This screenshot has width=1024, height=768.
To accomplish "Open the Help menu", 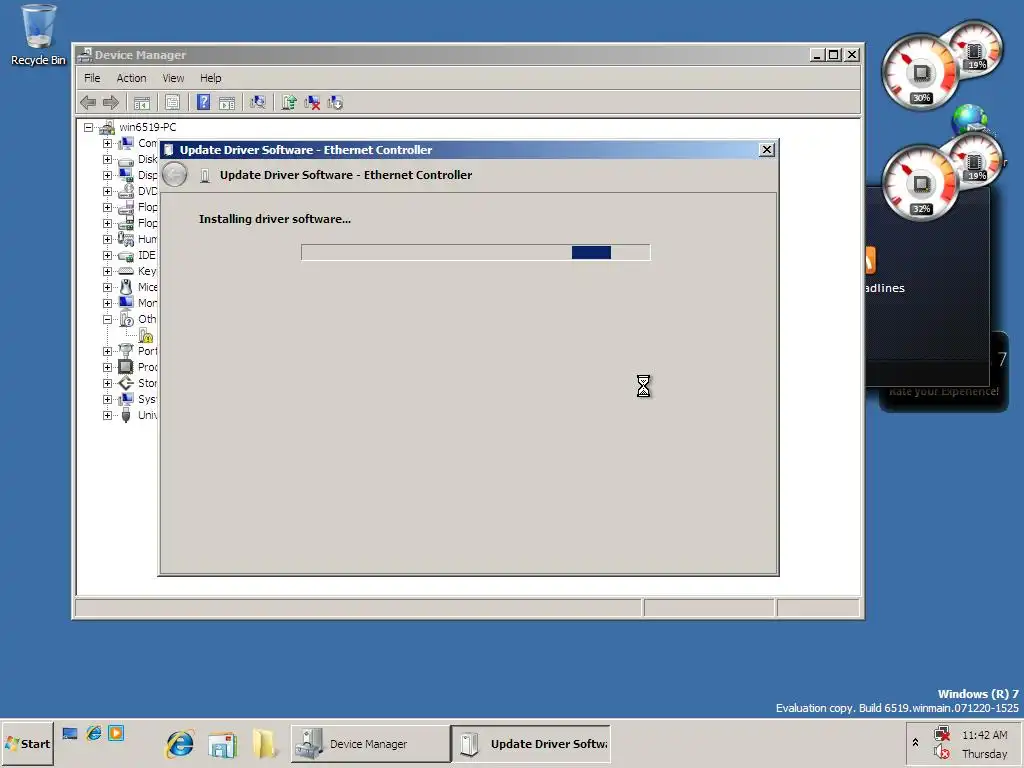I will [210, 78].
